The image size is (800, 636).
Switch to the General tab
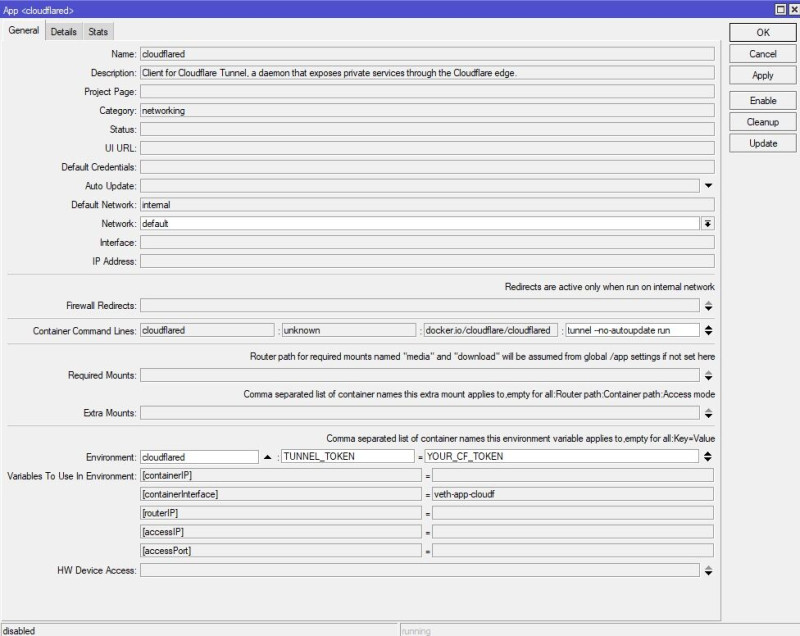click(x=23, y=31)
